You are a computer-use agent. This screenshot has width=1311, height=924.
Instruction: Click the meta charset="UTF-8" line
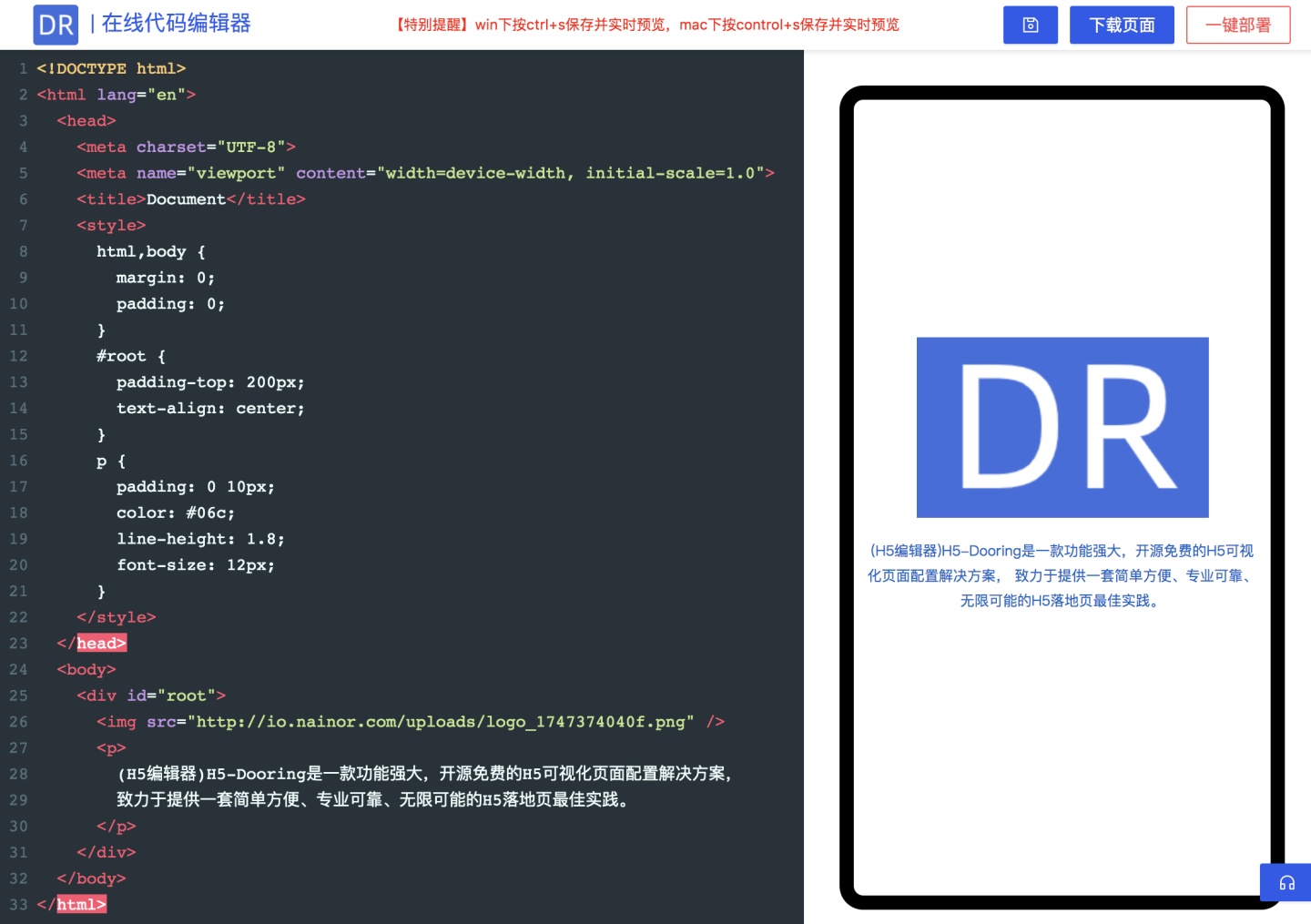[186, 147]
